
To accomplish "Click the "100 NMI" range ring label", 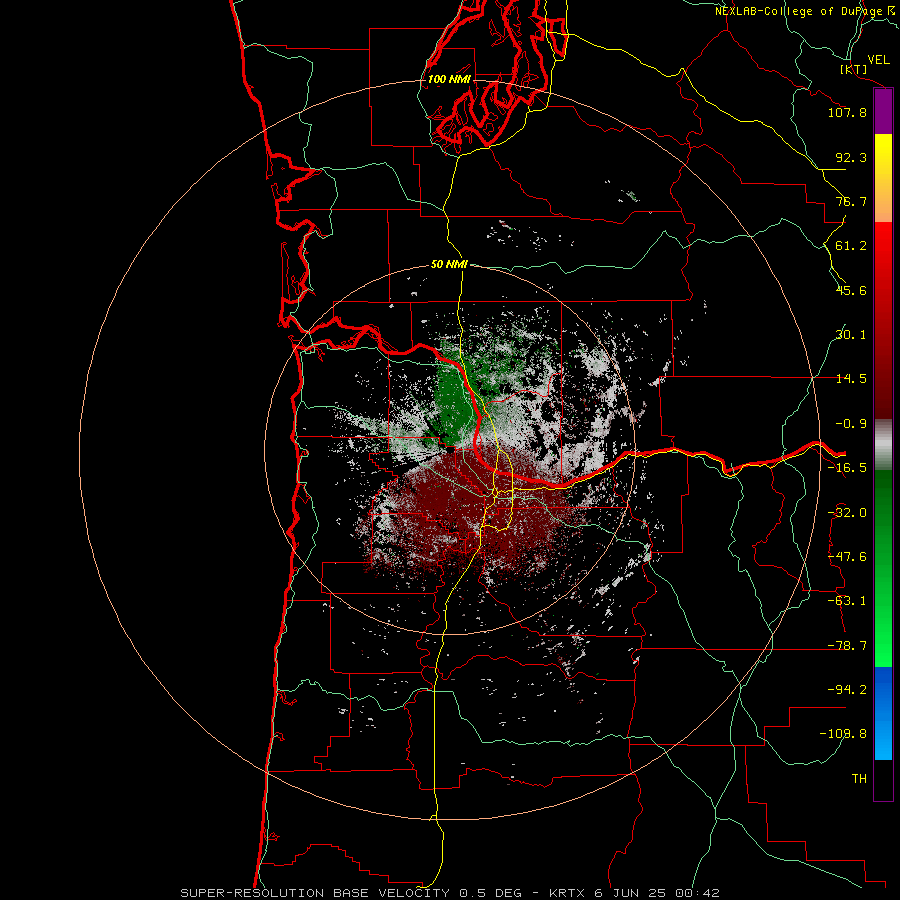I will click(449, 79).
